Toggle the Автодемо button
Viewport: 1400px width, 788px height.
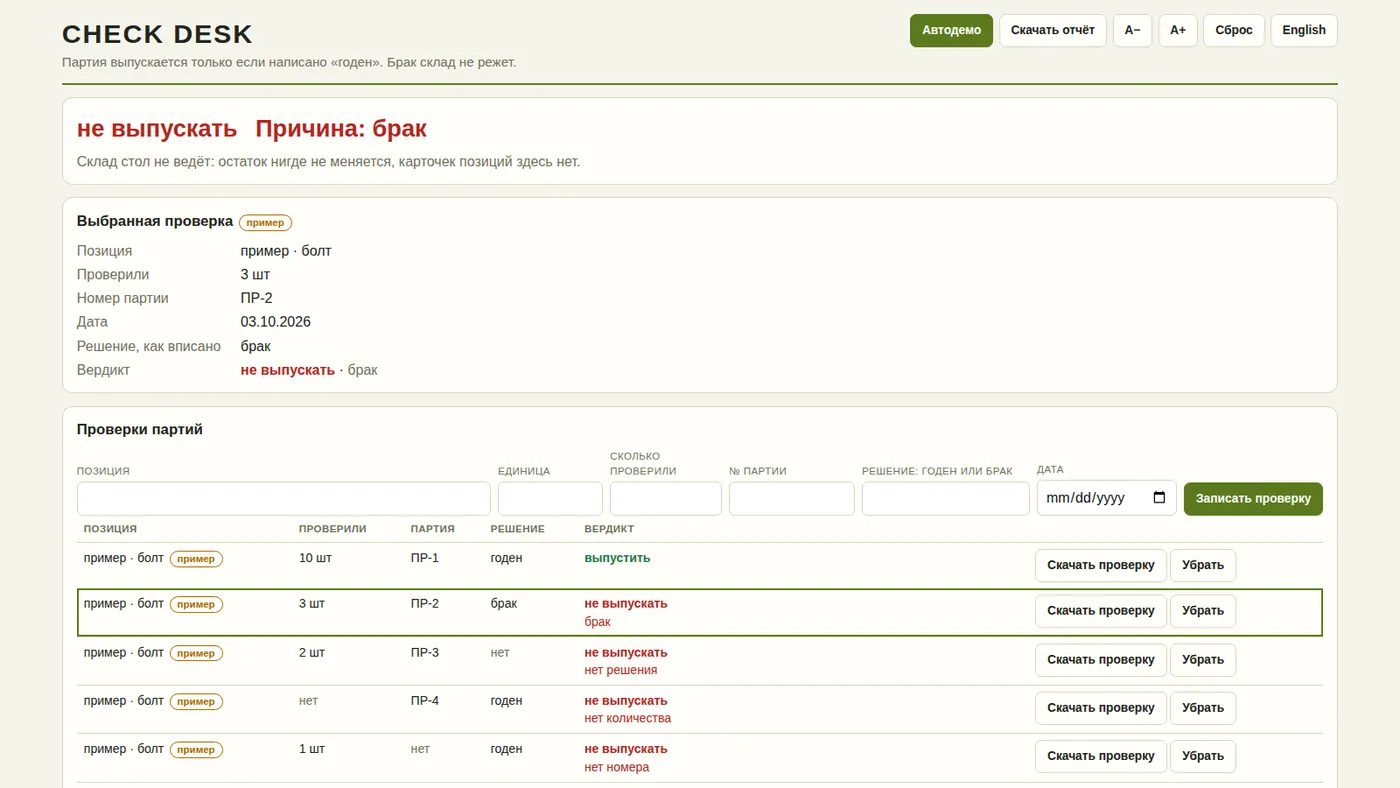click(951, 30)
